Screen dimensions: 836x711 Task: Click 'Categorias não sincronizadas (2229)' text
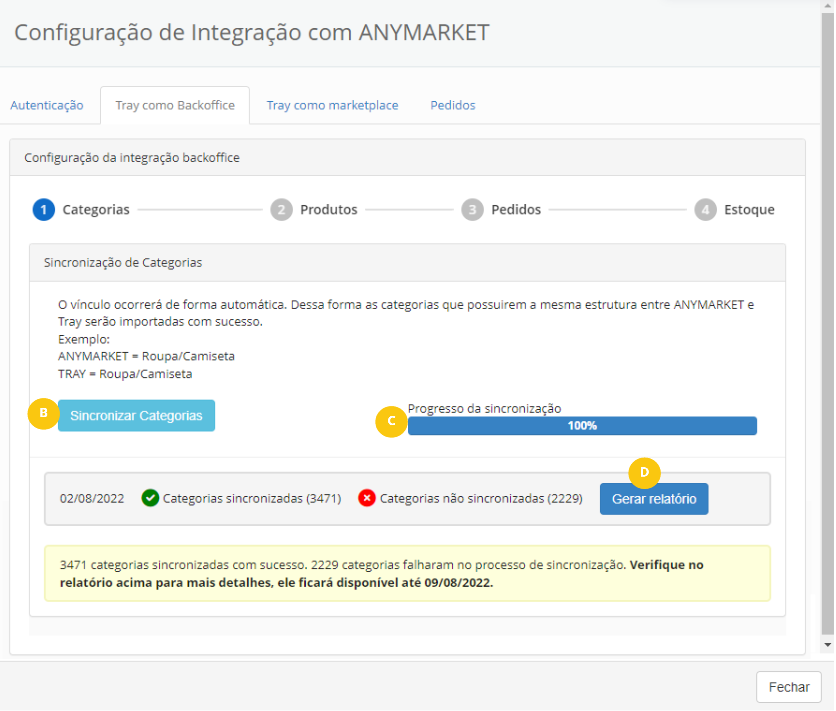481,499
